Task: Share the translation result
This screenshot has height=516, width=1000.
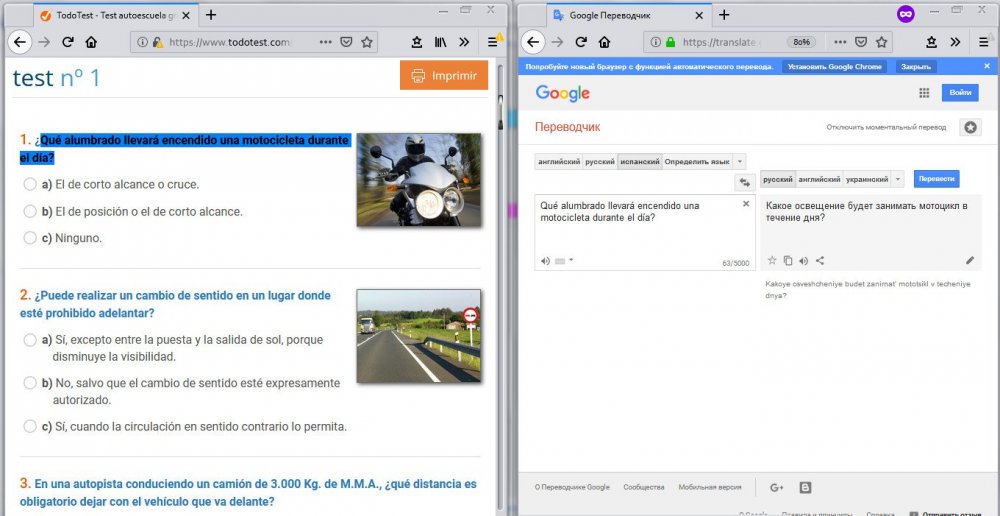Action: pos(820,261)
